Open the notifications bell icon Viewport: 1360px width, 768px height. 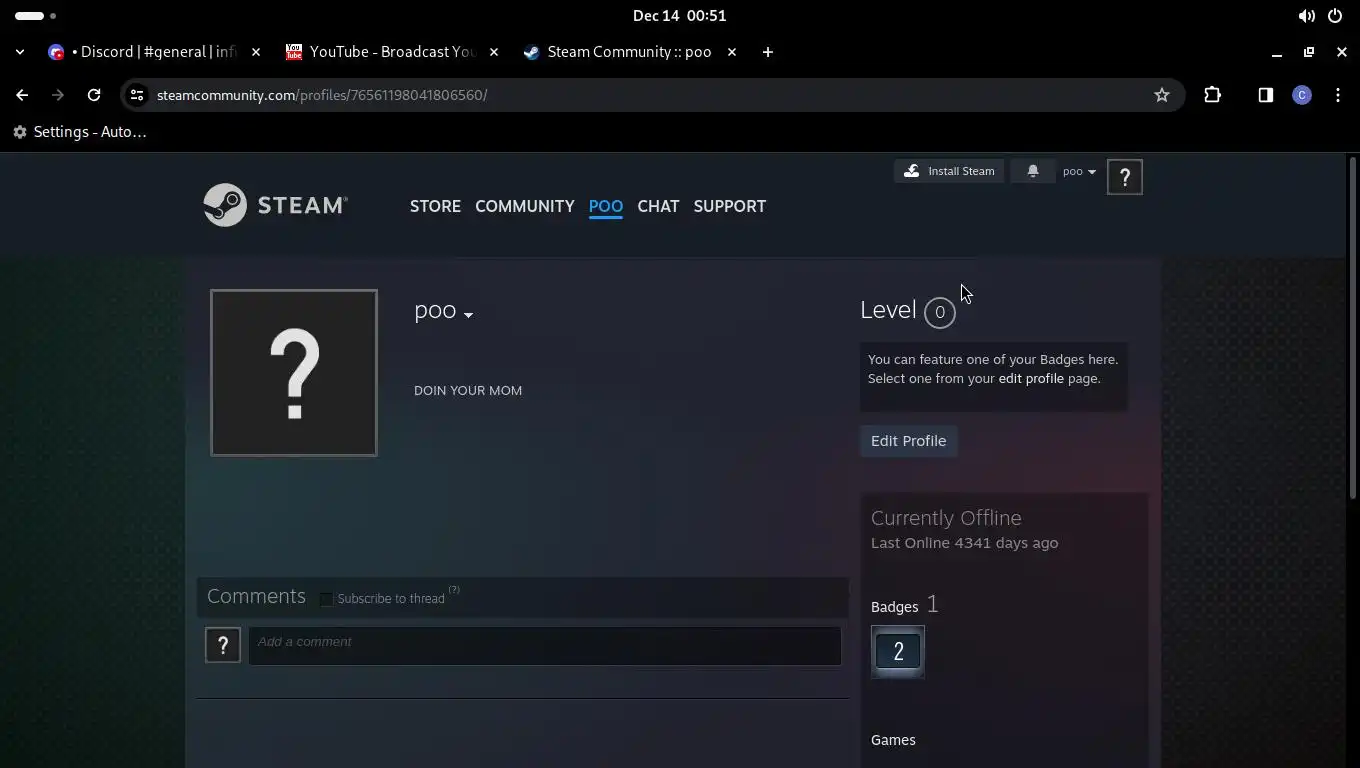pyautogui.click(x=1033, y=171)
